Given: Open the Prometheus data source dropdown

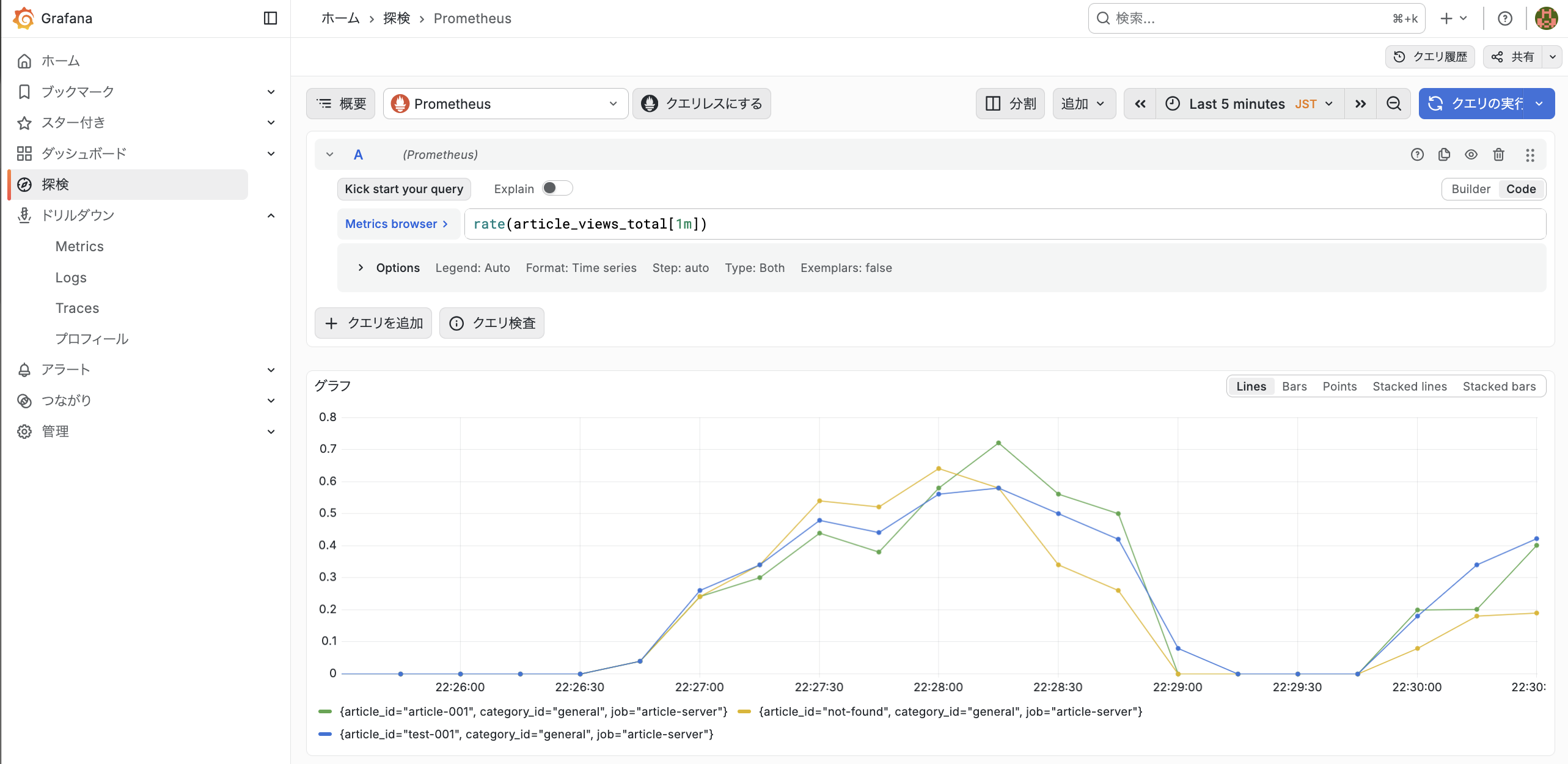Looking at the screenshot, I should (x=505, y=104).
